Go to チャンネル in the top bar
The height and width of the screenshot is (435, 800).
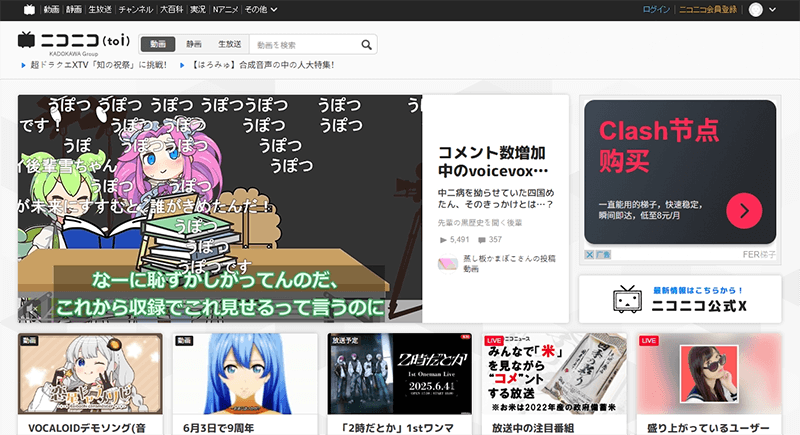(x=136, y=10)
